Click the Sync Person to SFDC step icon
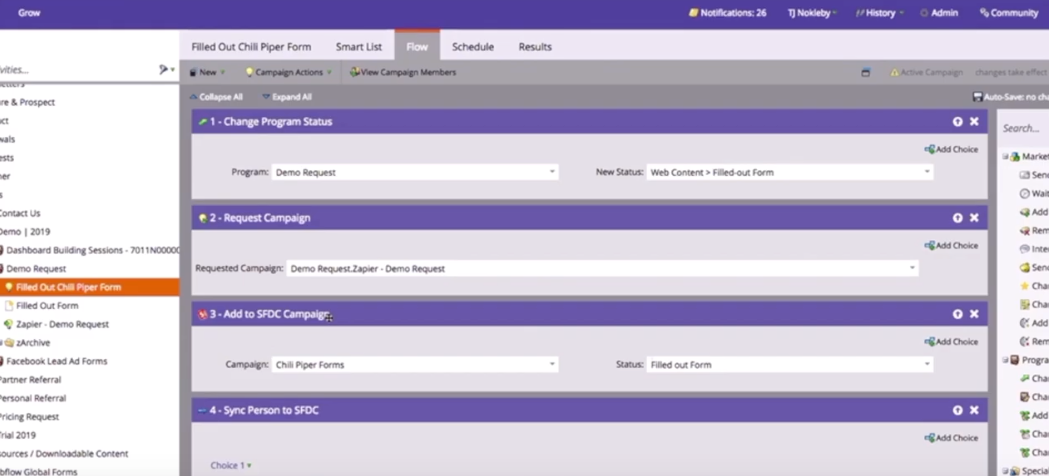This screenshot has height=476, width=1049. (x=203, y=410)
